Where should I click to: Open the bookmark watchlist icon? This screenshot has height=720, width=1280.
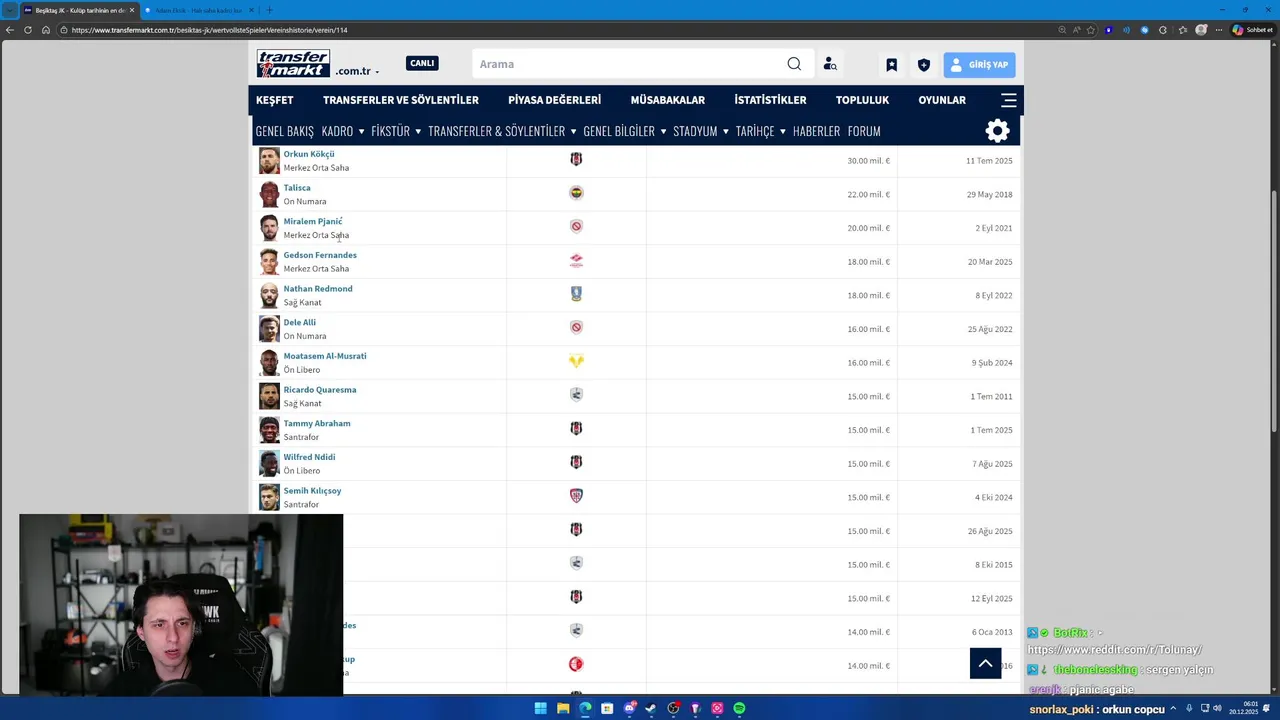[892, 65]
